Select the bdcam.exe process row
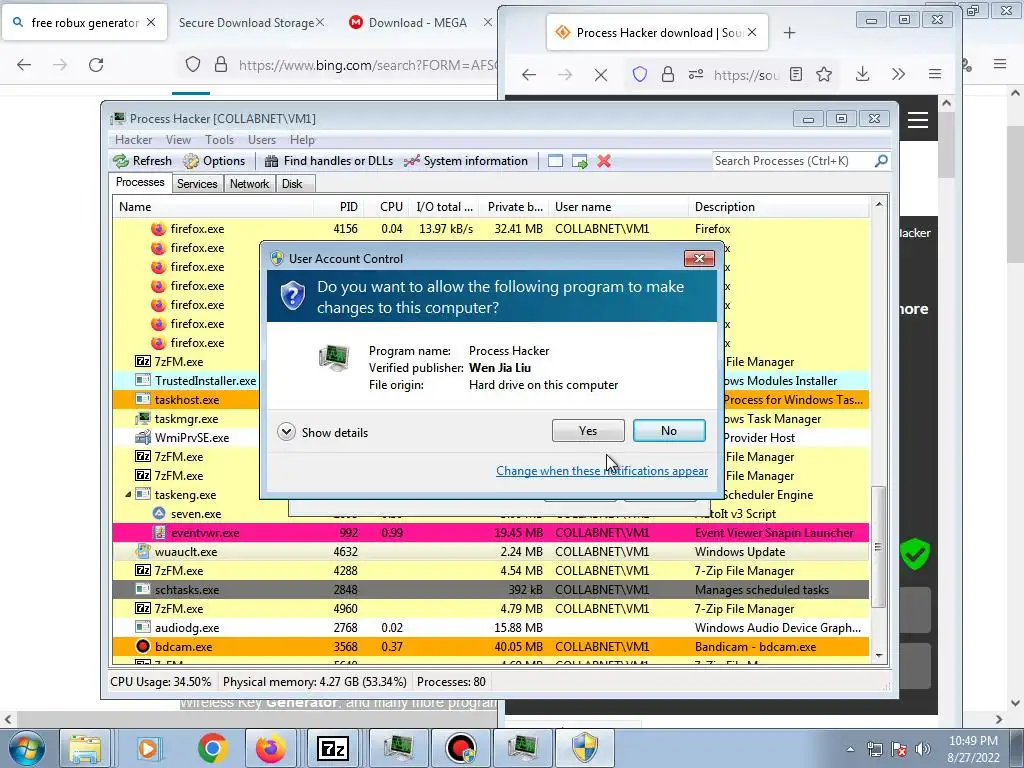The height and width of the screenshot is (768, 1024). (490, 646)
